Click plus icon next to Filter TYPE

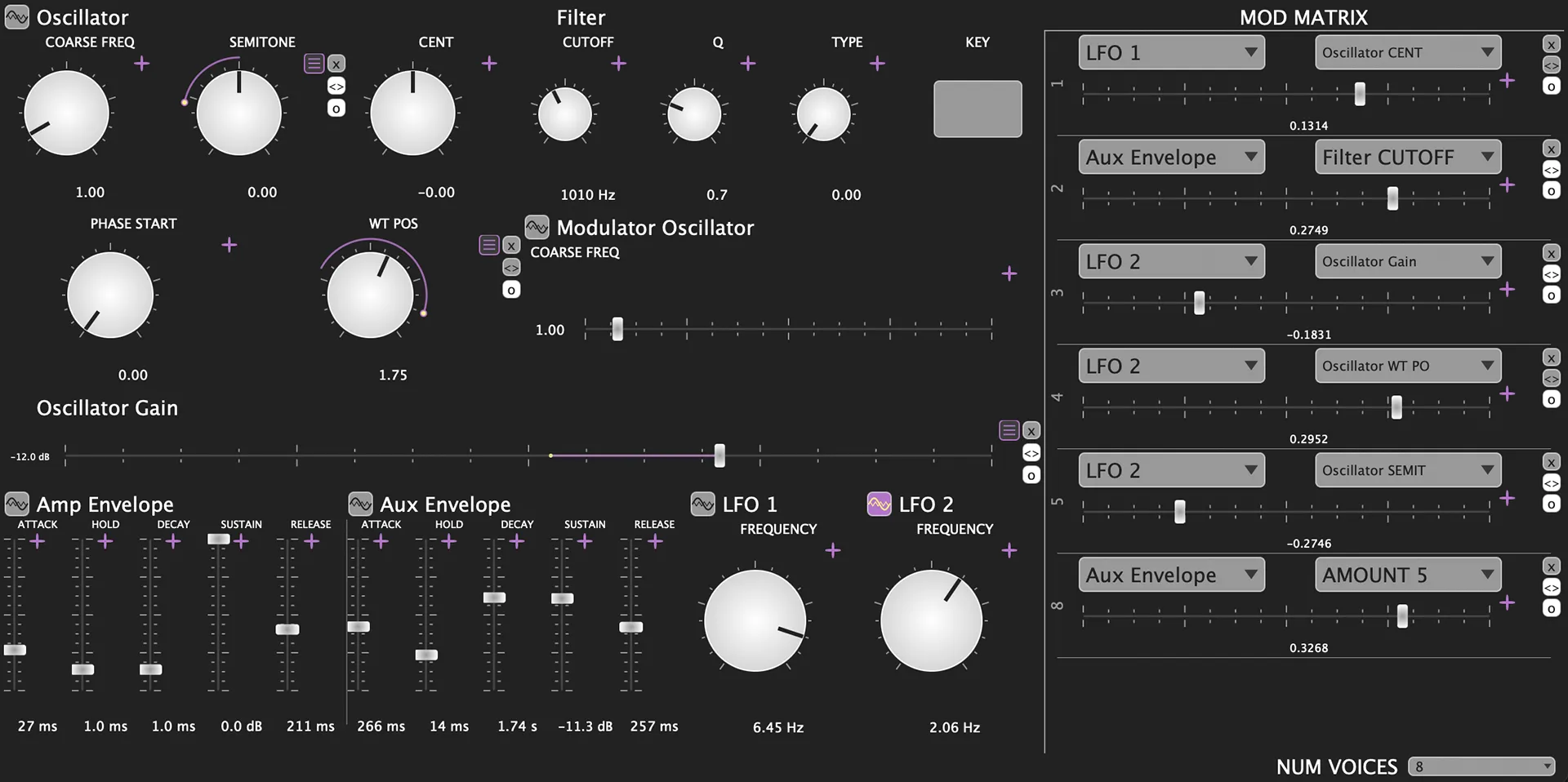[x=877, y=63]
